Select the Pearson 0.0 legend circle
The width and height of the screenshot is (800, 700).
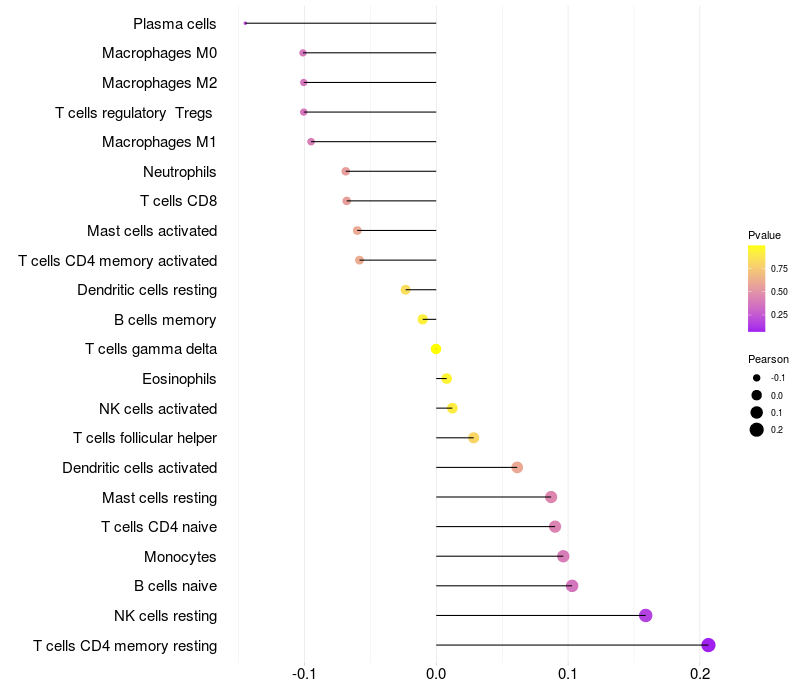point(757,395)
